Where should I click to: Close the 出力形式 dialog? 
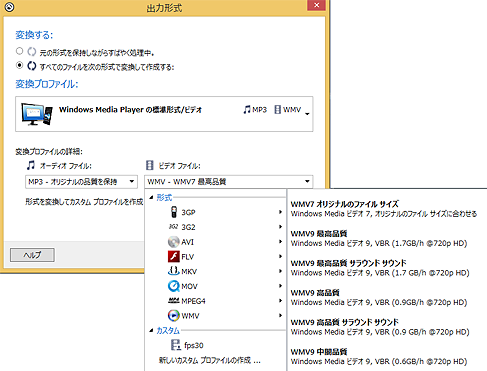[316, 5]
